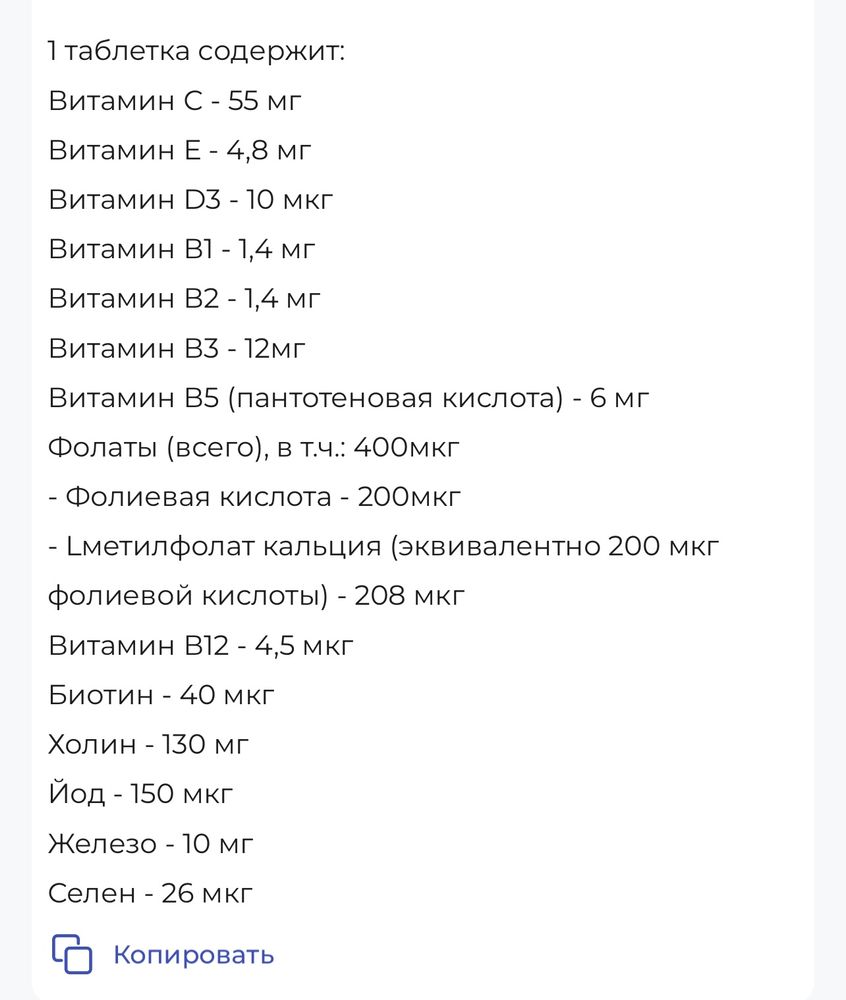Select the Витамин B12 - 4,5 мкг line
Image resolution: width=846 pixels, height=1000 pixels.
pyautogui.click(x=200, y=644)
